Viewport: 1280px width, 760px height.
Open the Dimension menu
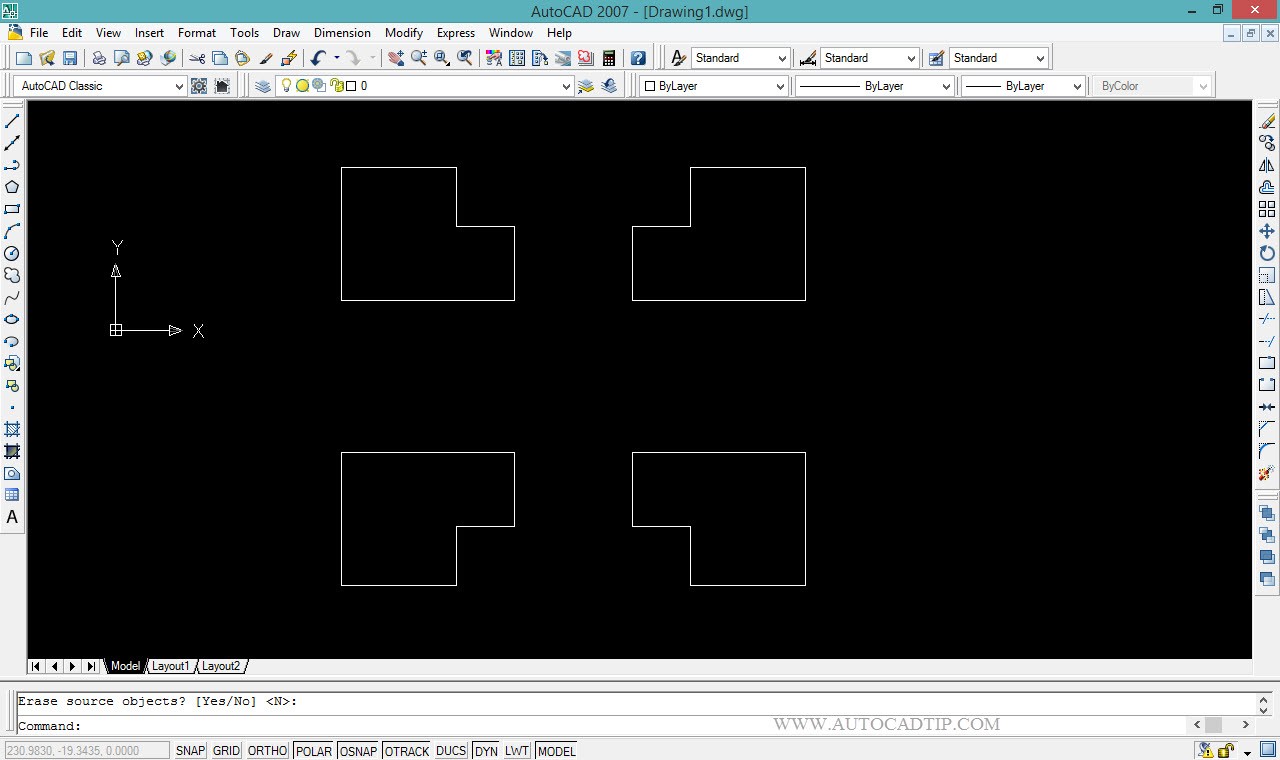[x=342, y=32]
